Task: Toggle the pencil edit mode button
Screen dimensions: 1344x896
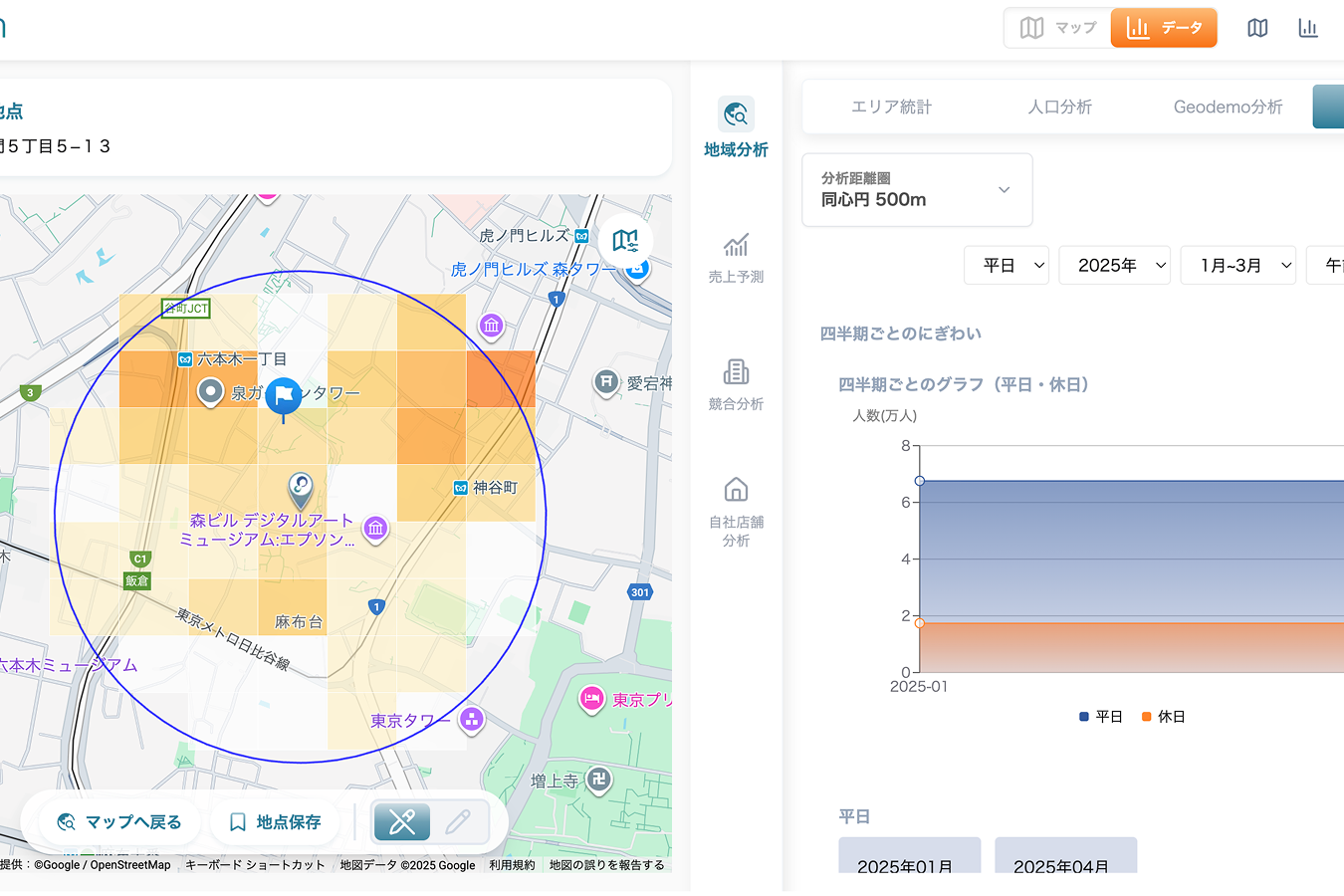Action: (458, 821)
